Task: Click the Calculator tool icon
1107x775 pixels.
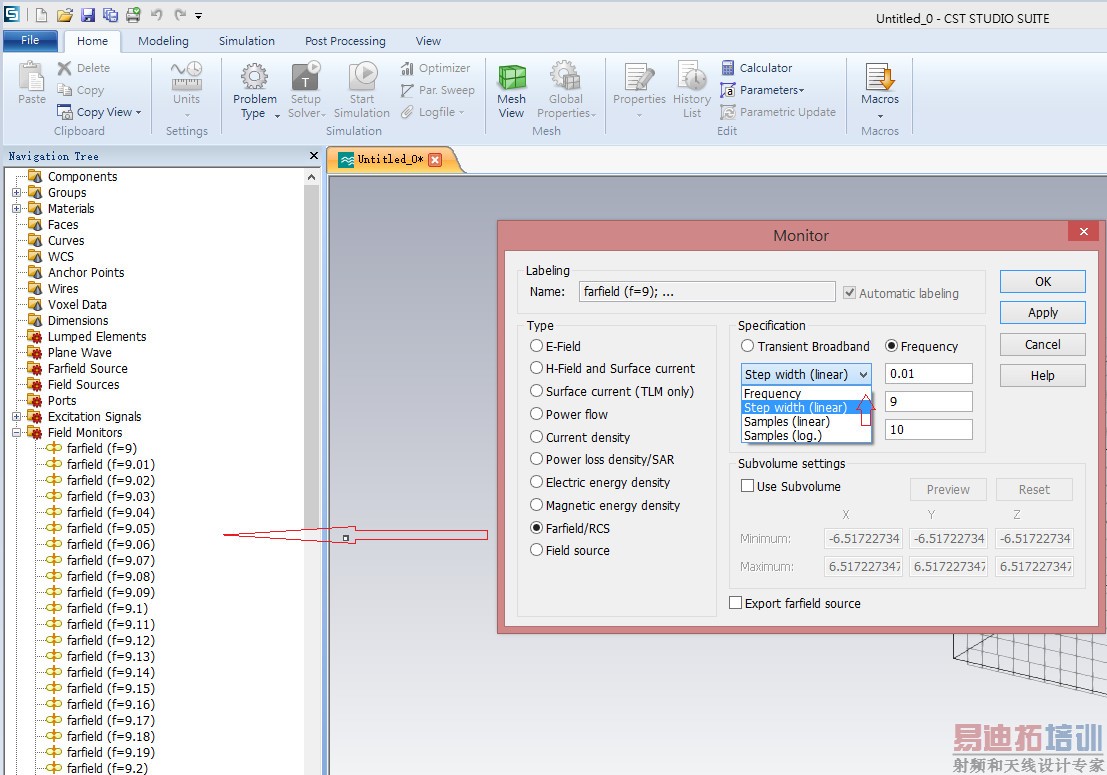Action: [x=728, y=68]
